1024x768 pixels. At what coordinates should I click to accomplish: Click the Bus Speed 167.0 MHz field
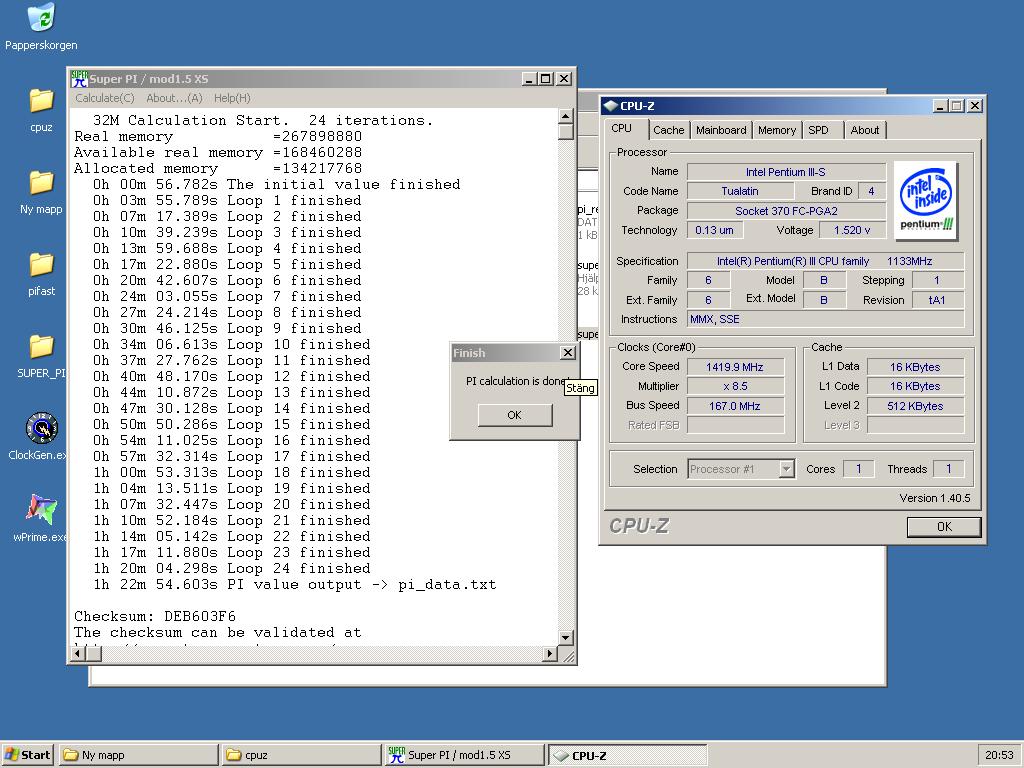[x=735, y=406]
